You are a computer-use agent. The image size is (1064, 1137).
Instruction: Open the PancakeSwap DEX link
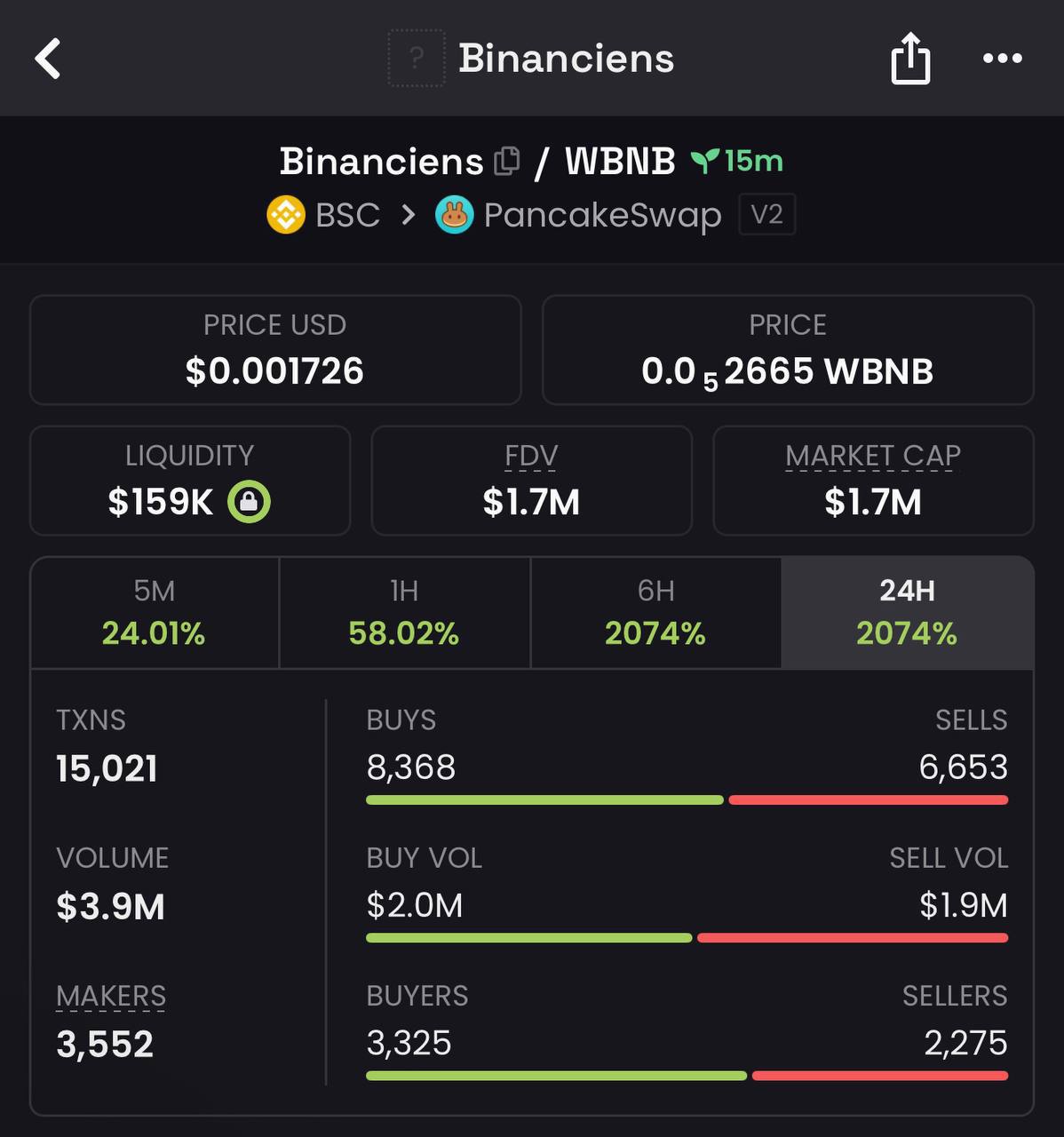[602, 216]
